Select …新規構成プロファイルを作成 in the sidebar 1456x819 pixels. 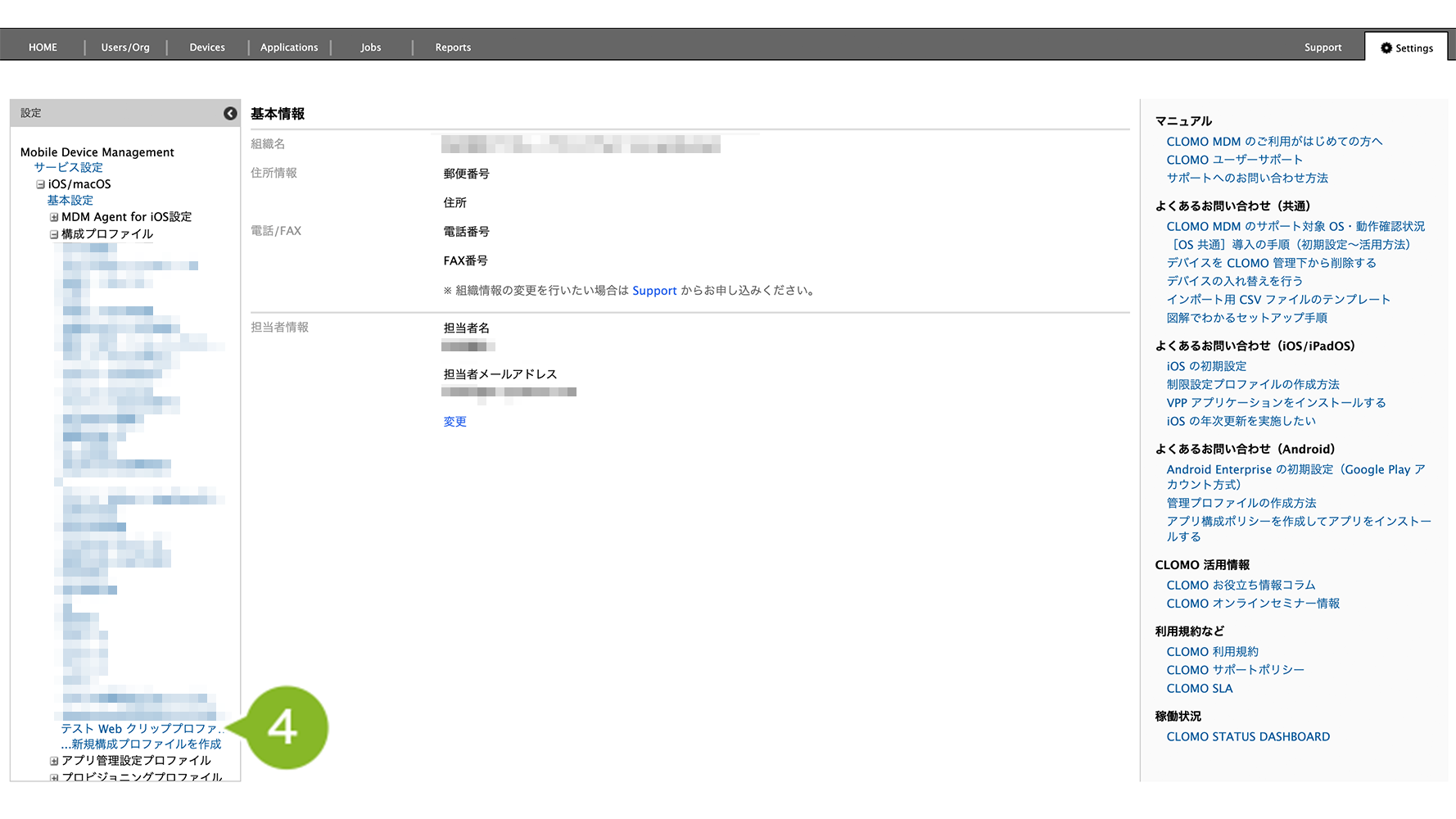click(x=141, y=744)
